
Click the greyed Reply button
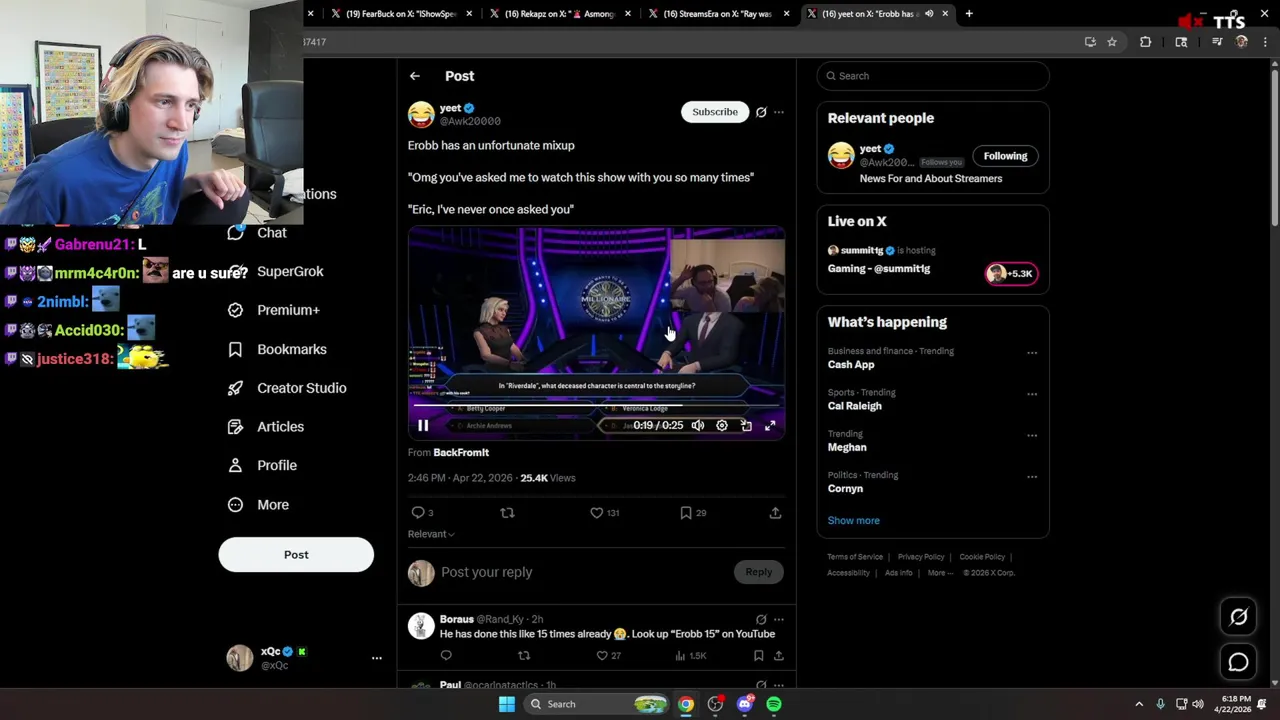758,572
